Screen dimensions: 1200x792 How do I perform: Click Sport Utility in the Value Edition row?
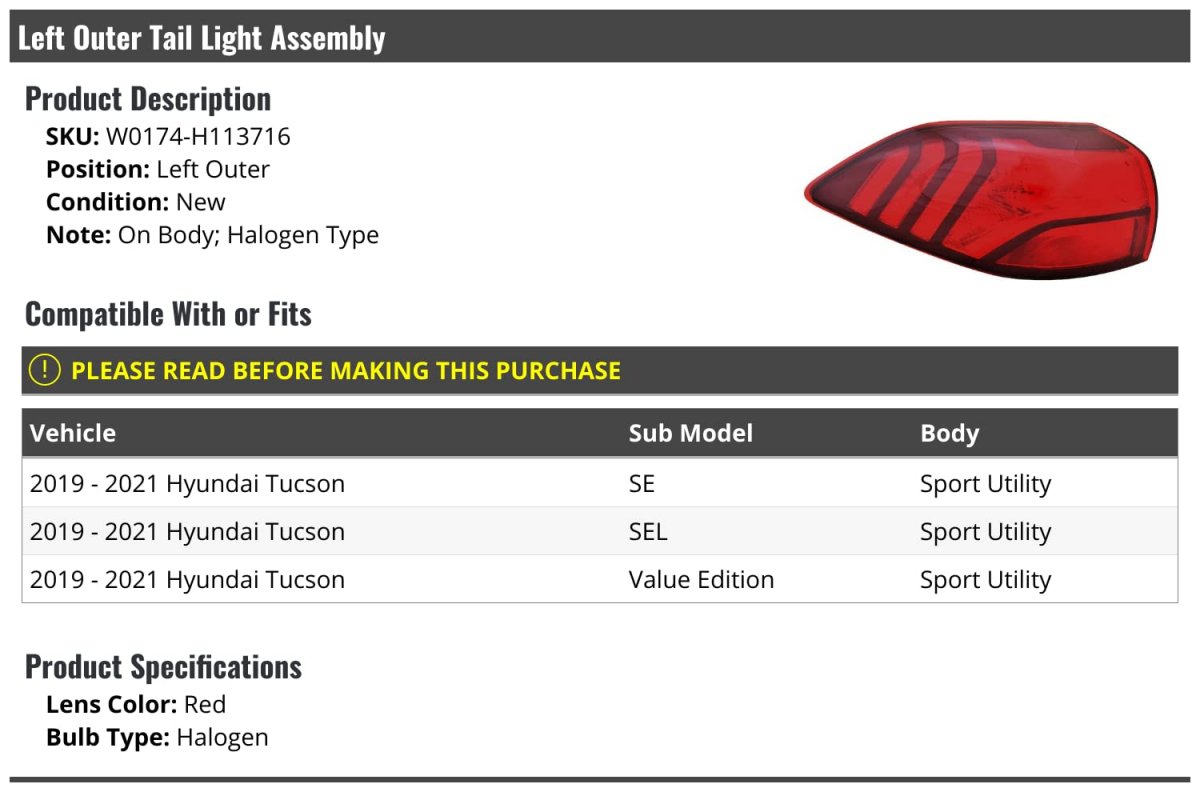coord(985,580)
